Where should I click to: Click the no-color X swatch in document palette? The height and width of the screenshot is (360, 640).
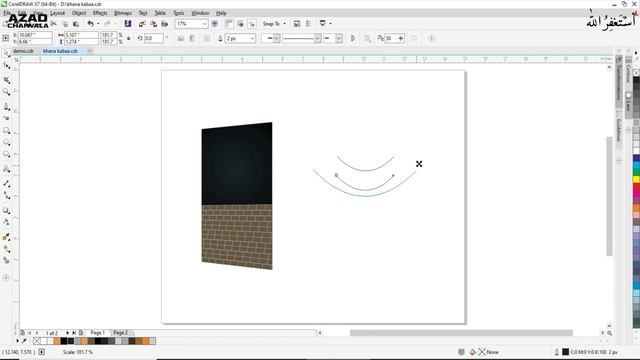[37, 341]
